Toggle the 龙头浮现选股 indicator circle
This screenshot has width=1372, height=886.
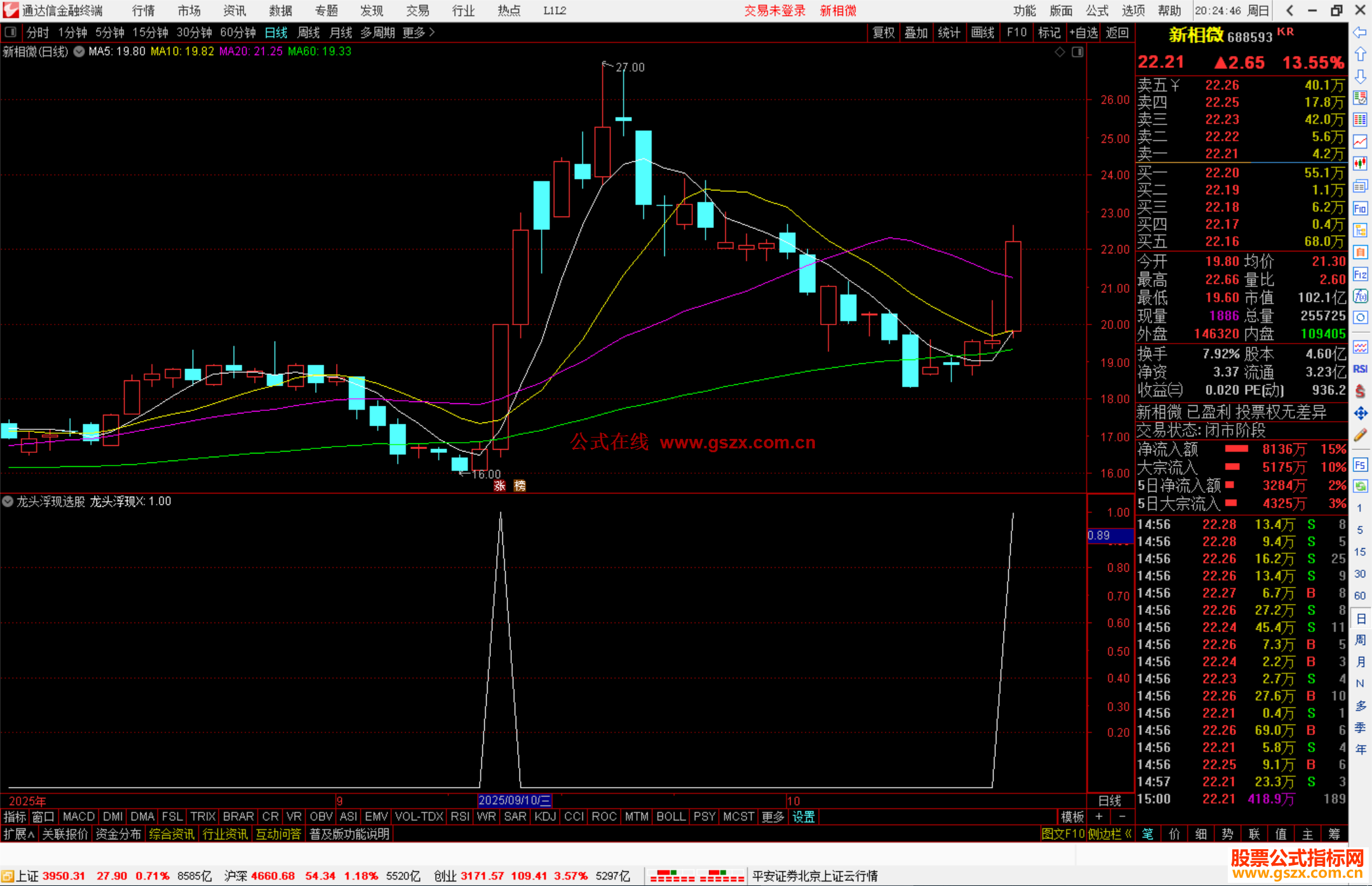point(8,501)
